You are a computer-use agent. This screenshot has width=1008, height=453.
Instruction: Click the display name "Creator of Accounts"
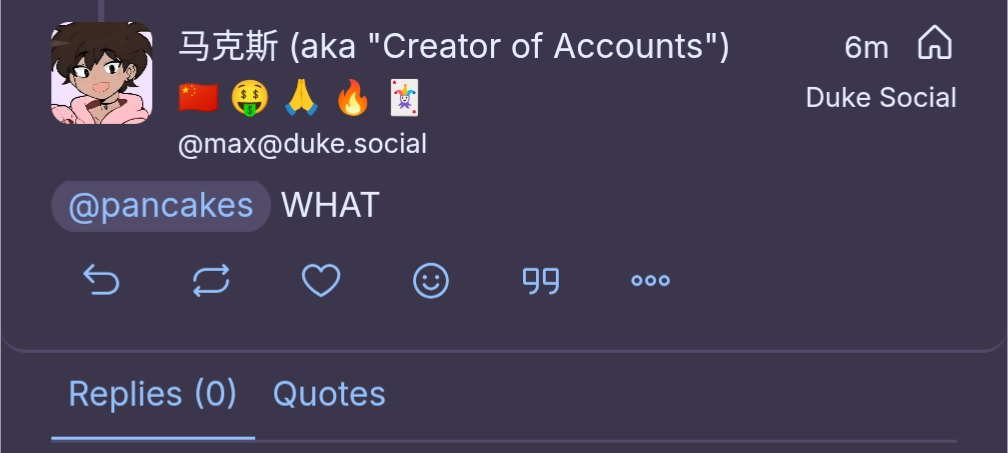click(454, 46)
